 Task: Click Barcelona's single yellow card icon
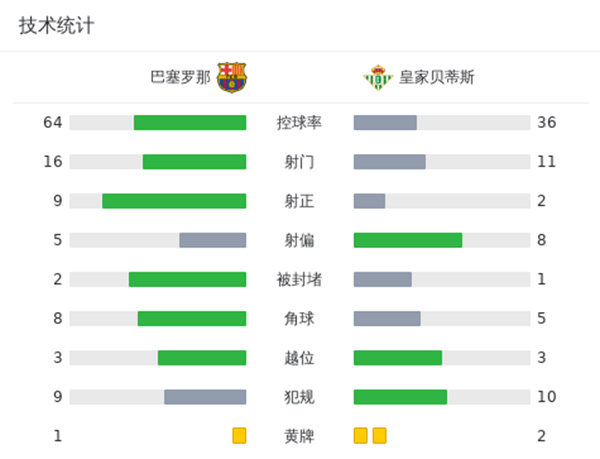click(239, 436)
